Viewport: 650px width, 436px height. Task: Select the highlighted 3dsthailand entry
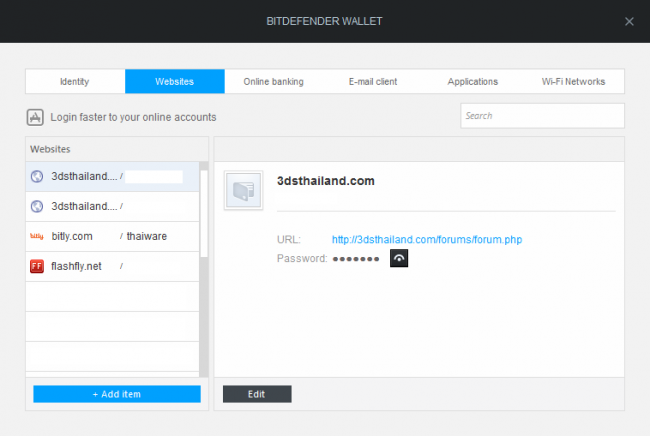coord(112,177)
